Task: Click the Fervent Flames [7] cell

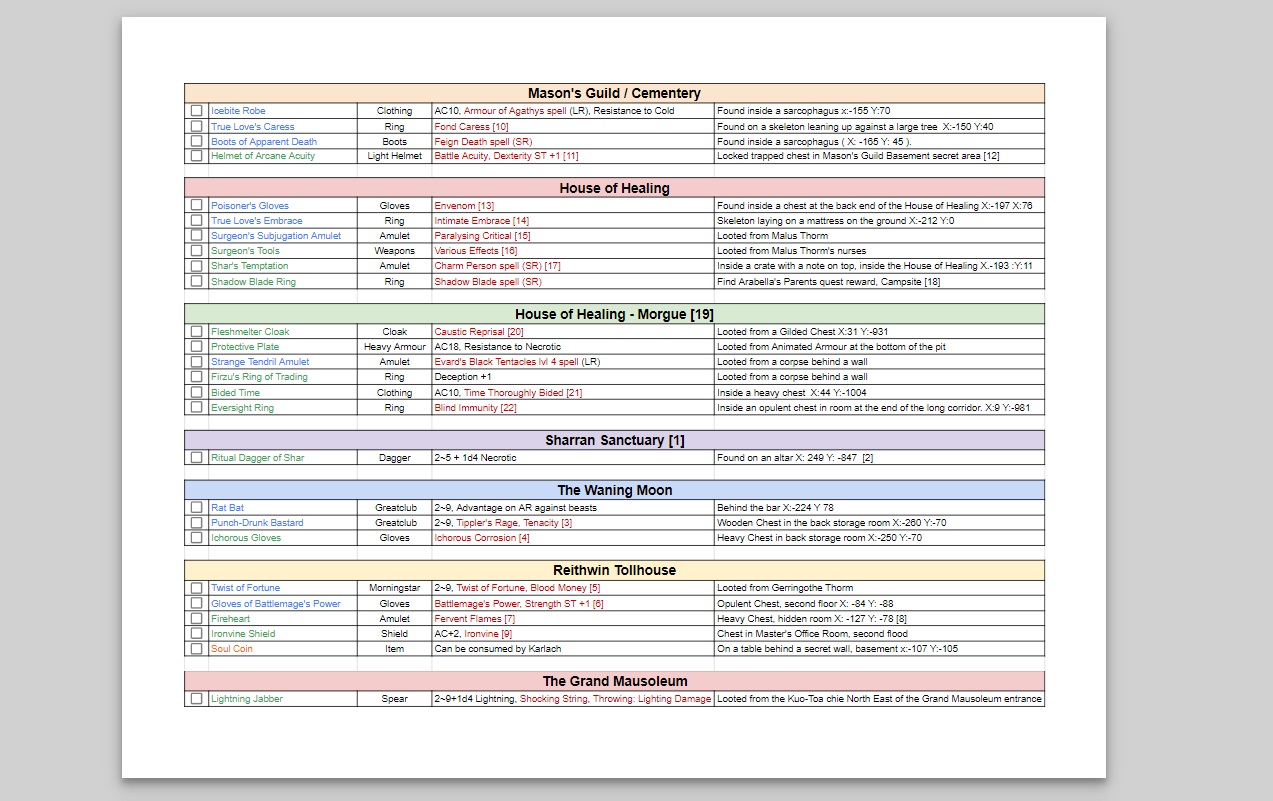Action: click(573, 619)
